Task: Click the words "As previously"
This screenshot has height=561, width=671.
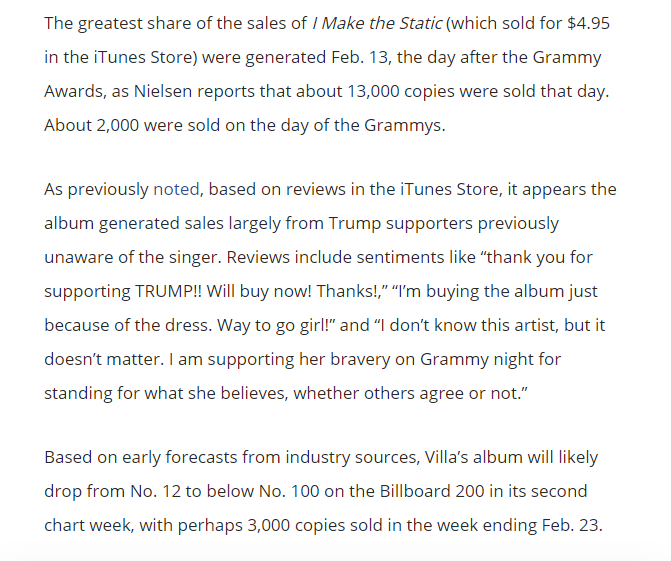Action: coord(96,190)
